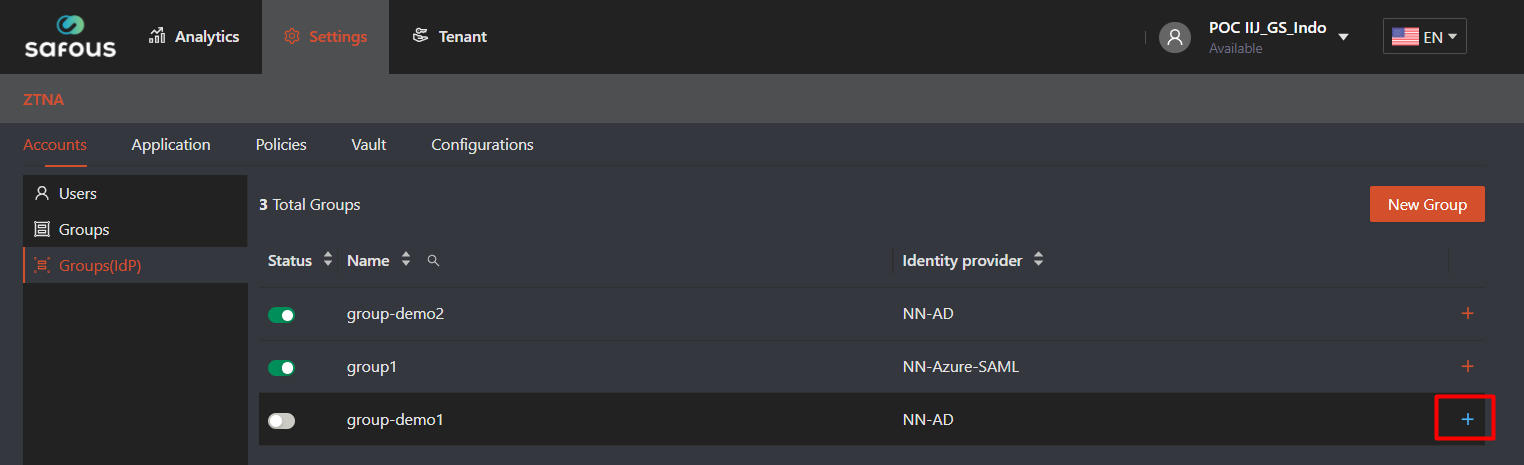
Task: Disable the group1 status toggle
Action: [x=282, y=368]
